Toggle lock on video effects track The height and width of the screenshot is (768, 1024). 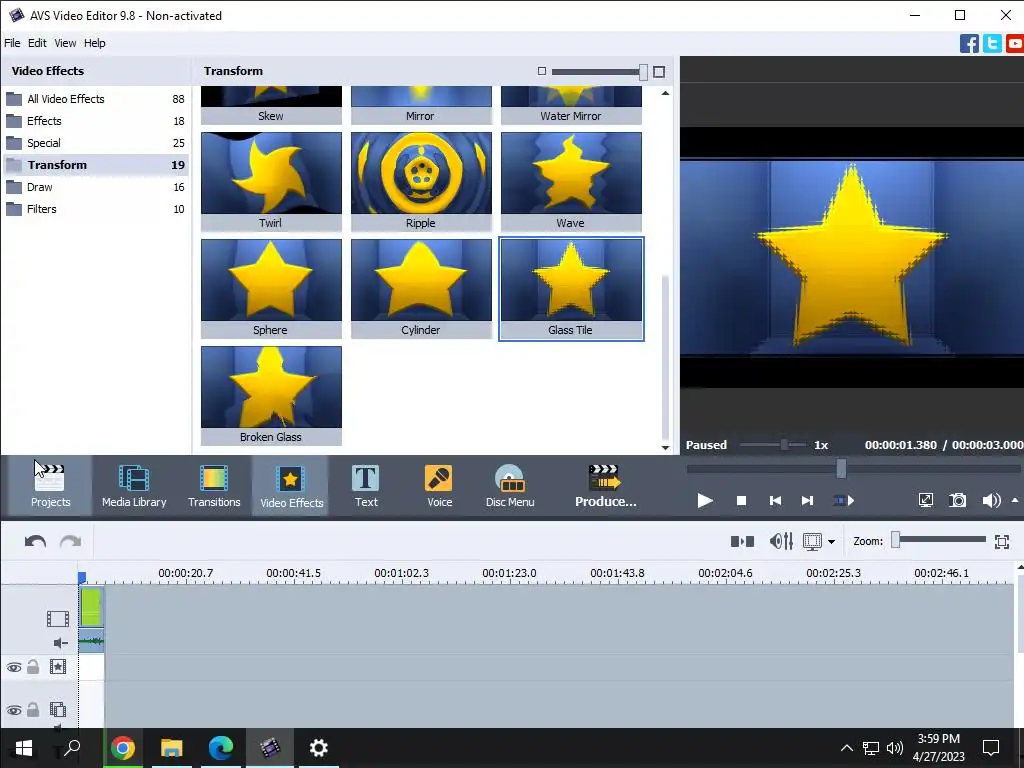pos(33,667)
